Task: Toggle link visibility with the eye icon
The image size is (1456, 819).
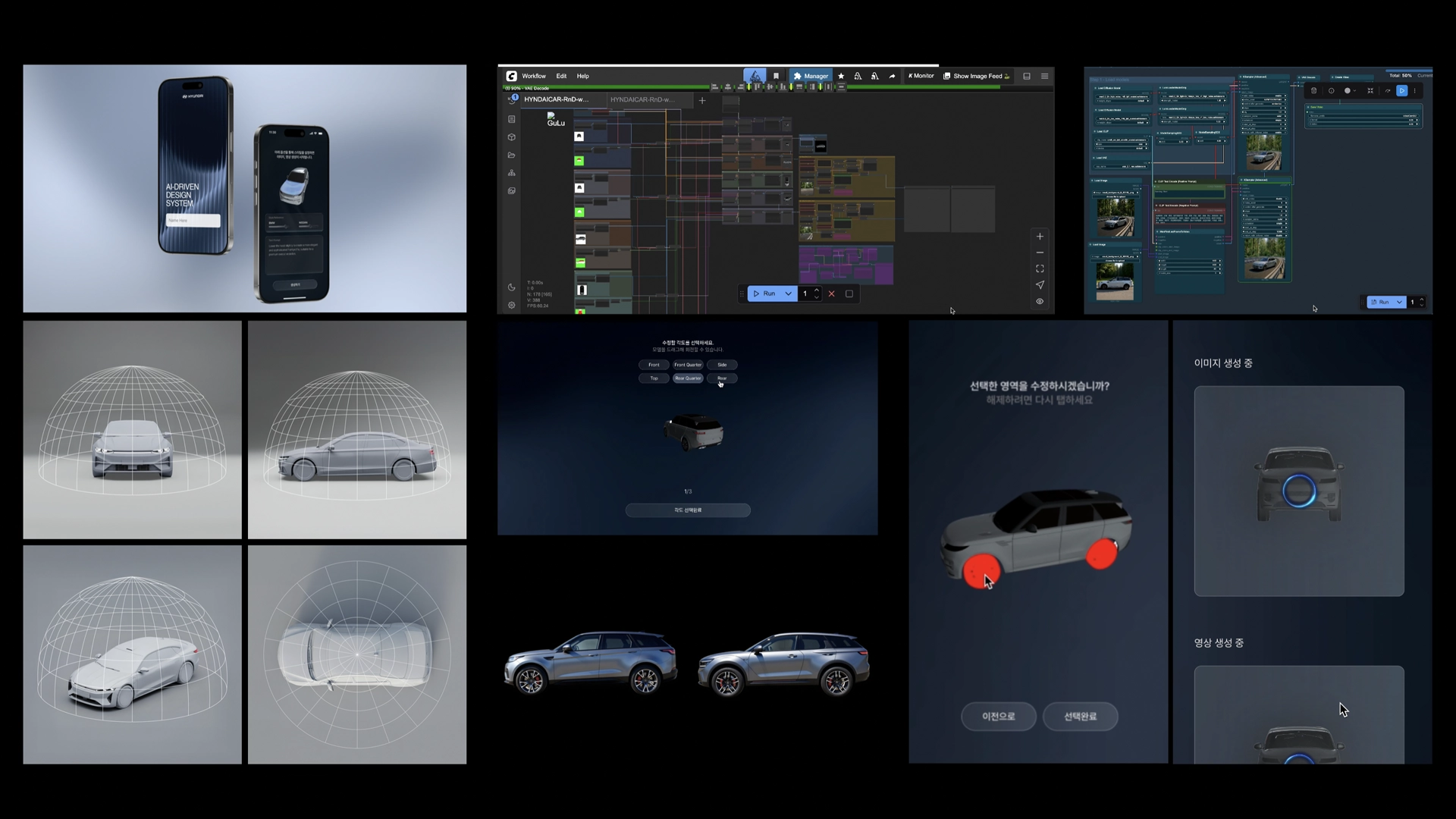Action: point(1040,301)
